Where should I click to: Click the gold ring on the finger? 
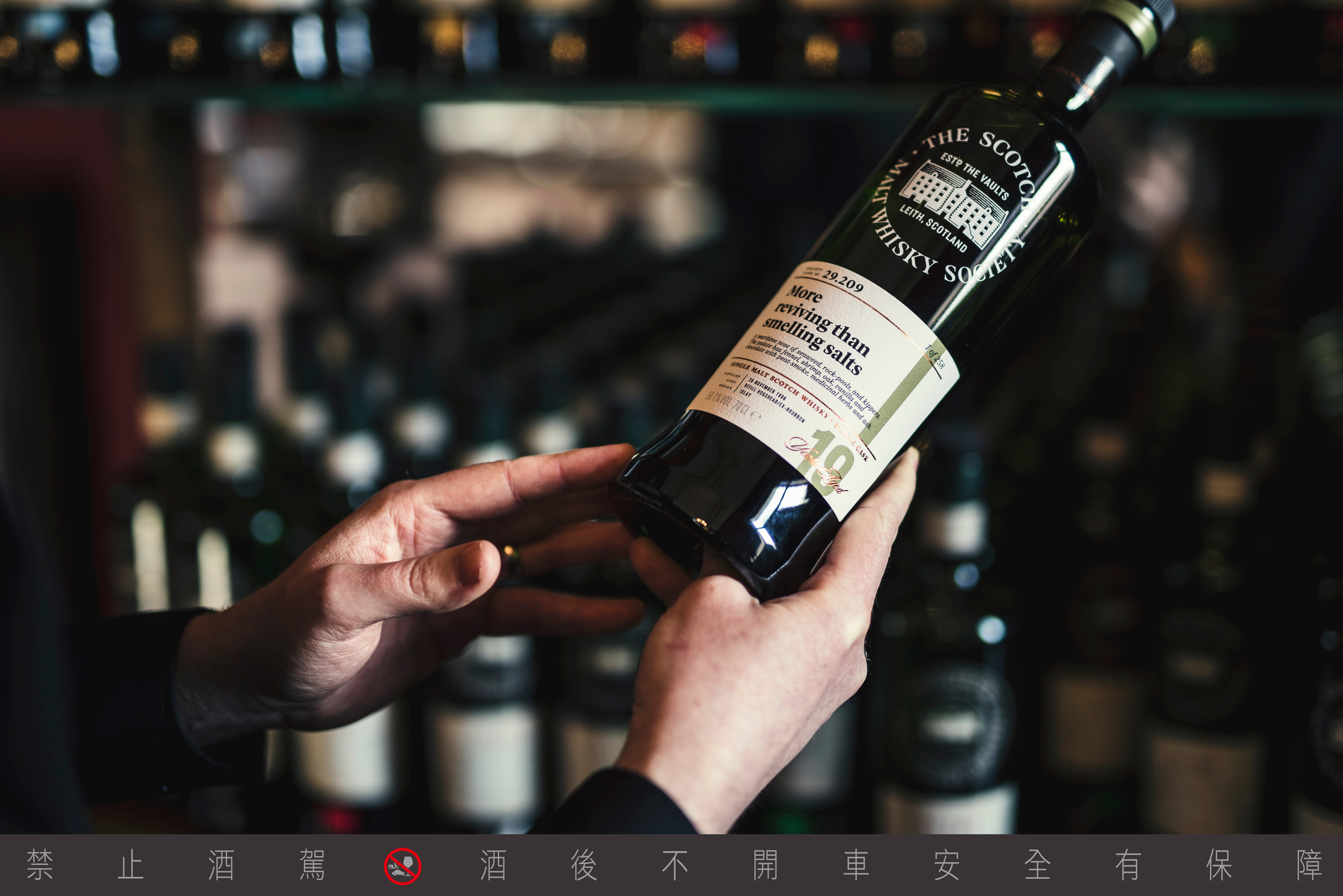511,561
